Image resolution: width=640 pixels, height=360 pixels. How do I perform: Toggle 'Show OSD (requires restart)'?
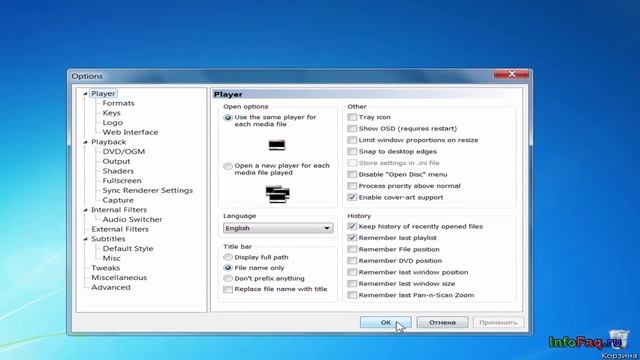(352, 129)
